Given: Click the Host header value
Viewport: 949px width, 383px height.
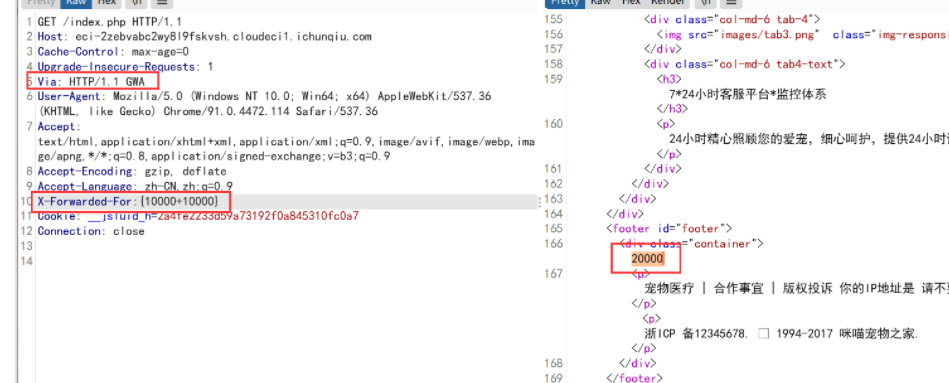Looking at the screenshot, I should [223, 36].
